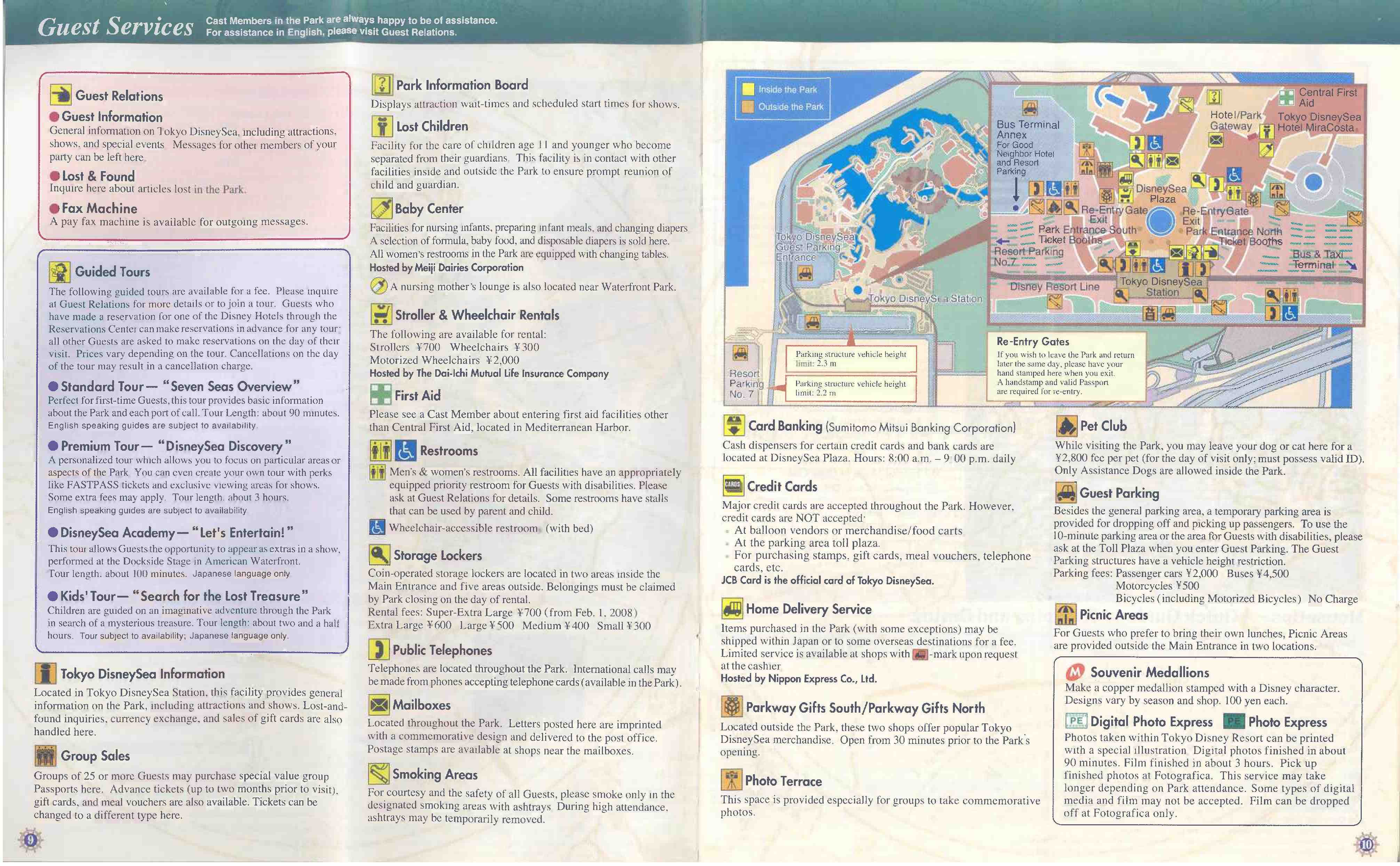
Task: Click the Picnic Areas icon
Action: point(1065,615)
